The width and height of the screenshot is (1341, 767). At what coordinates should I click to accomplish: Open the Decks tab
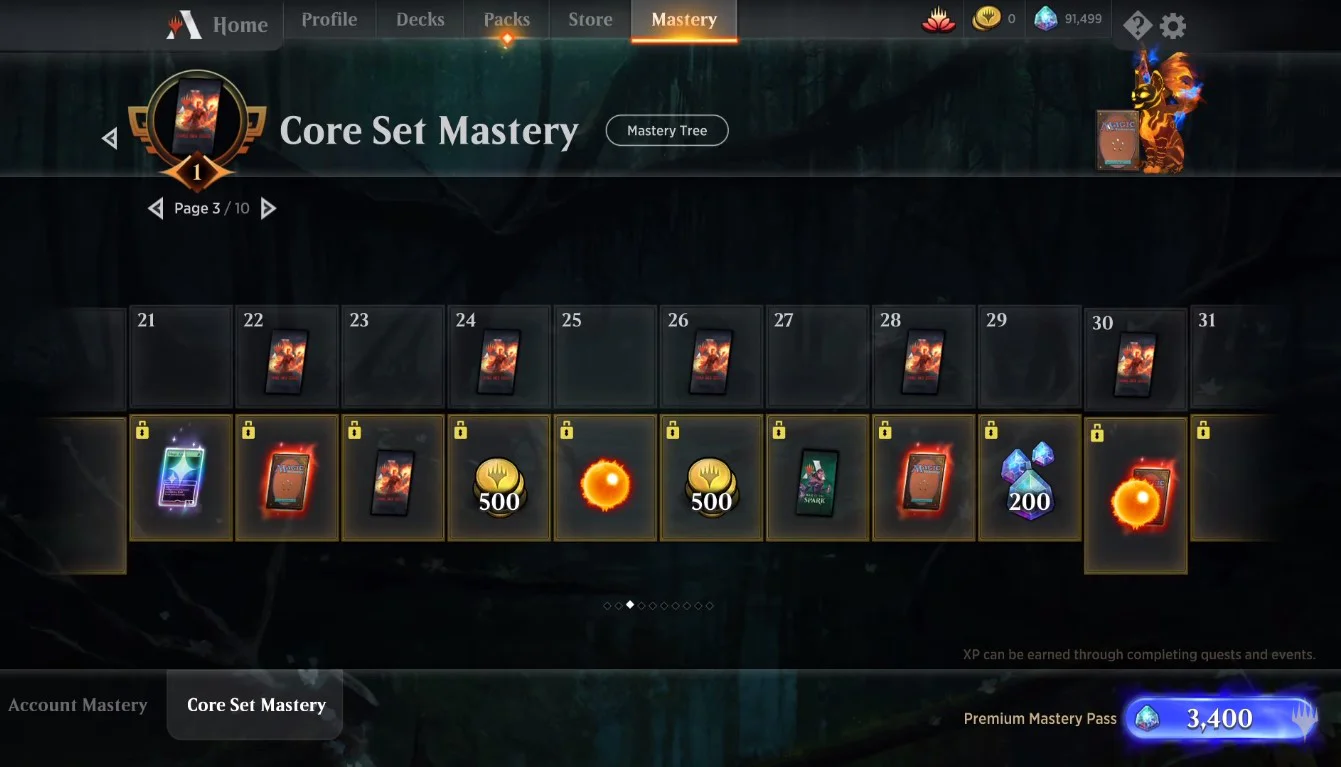[x=420, y=20]
